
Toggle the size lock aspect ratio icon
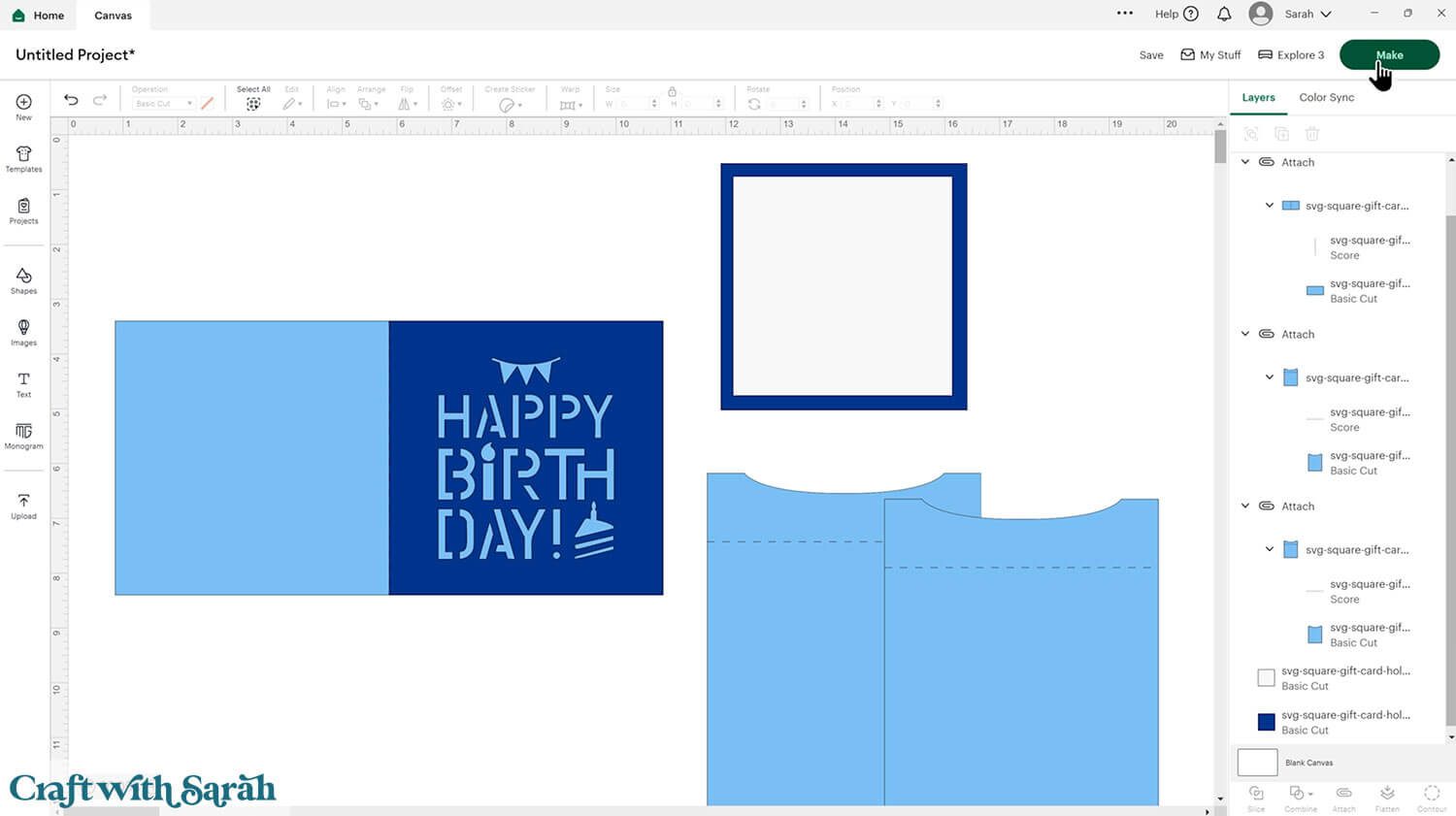coord(672,91)
